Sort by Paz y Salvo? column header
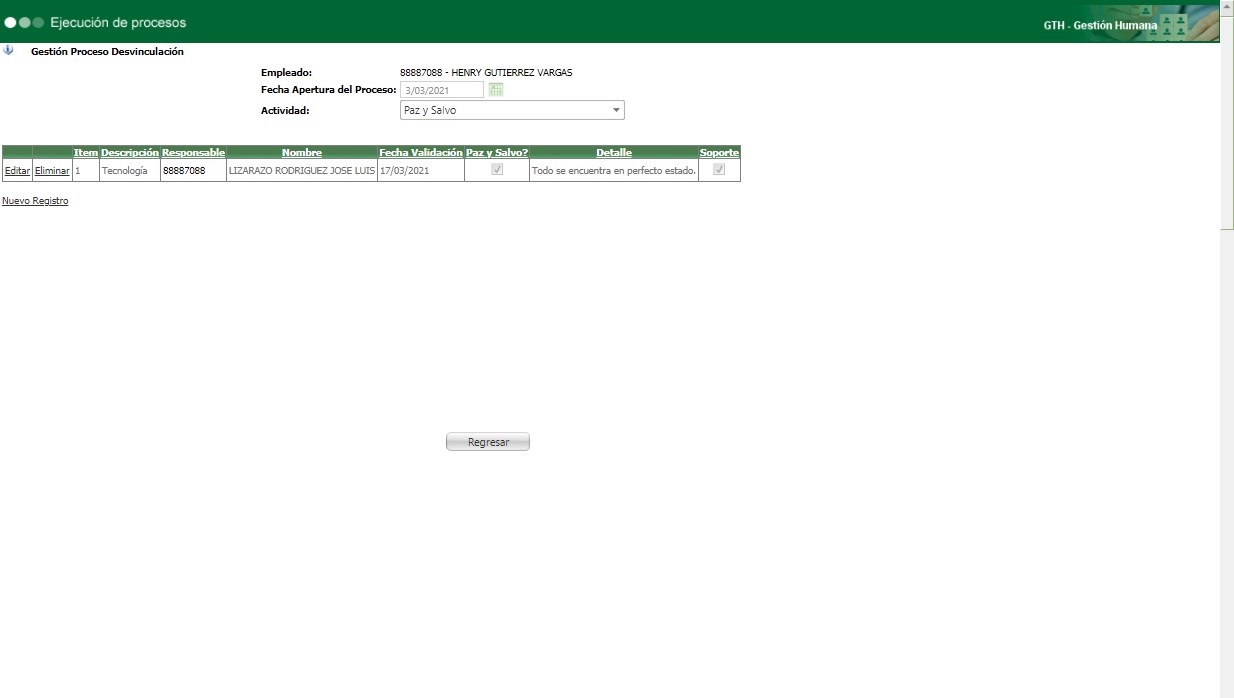Viewport: 1234px width, 698px height. (497, 152)
